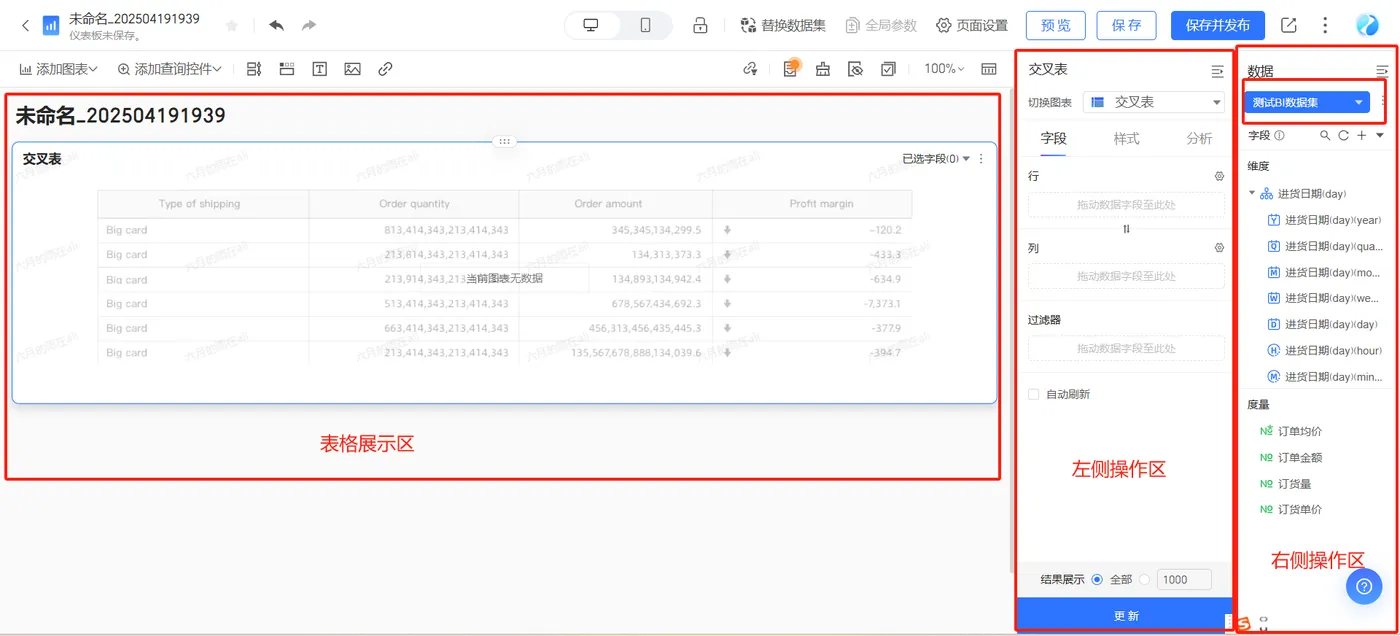Screen dimensions: 1400x636
Task: Open the crosstab card's three-dot menu
Action: [981, 159]
